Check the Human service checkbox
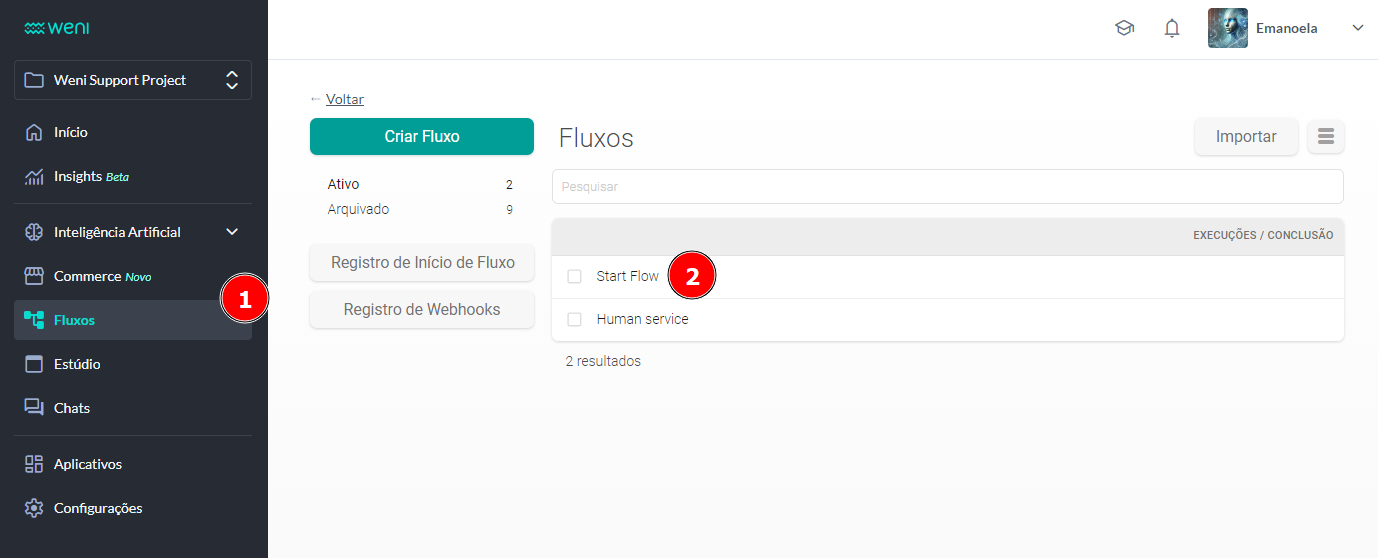 pyautogui.click(x=574, y=320)
